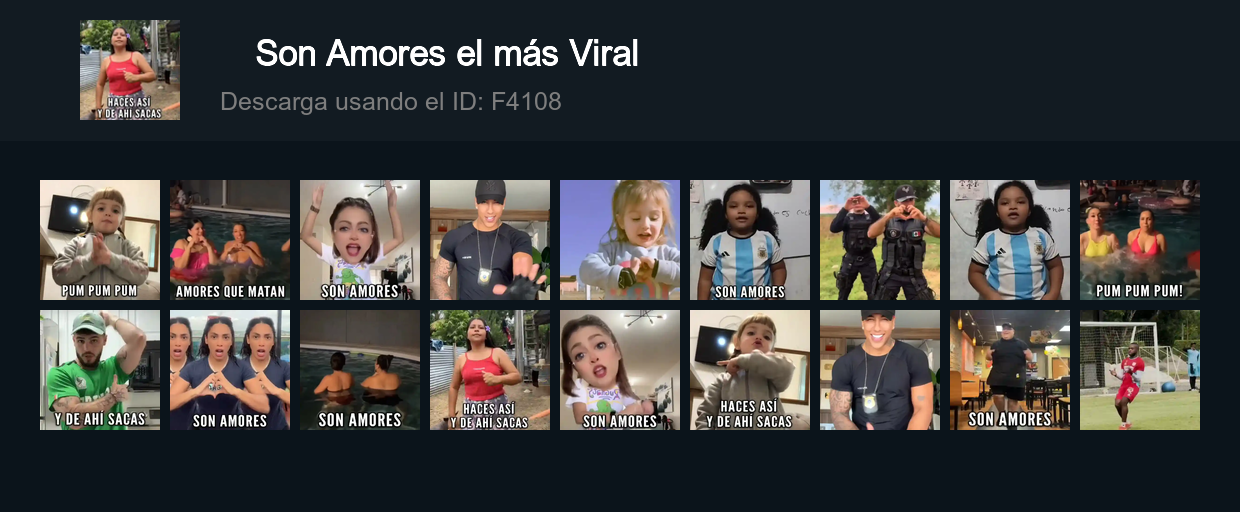Select red top woman 'HACES ASÍ' grid sticker

(490, 370)
